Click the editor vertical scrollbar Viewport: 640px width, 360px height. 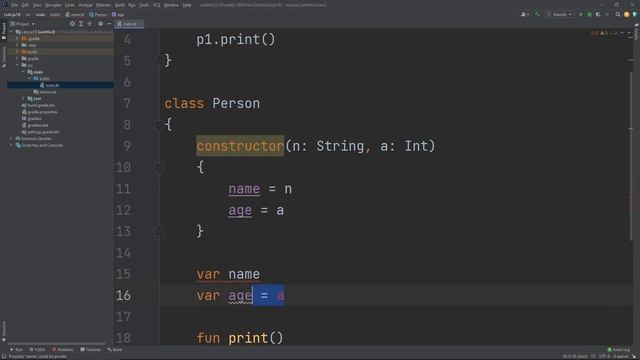(x=631, y=155)
